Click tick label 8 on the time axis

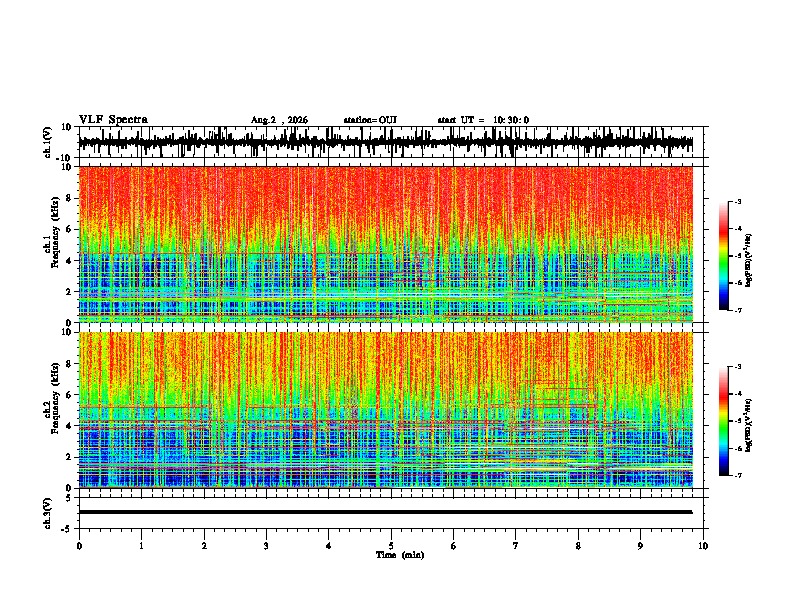578,546
